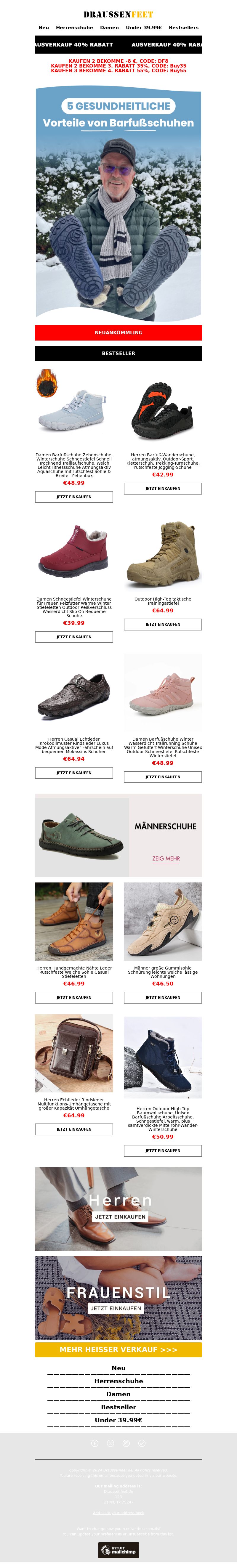
Task: Open the Bestsellers top navigation link
Action: click(183, 27)
